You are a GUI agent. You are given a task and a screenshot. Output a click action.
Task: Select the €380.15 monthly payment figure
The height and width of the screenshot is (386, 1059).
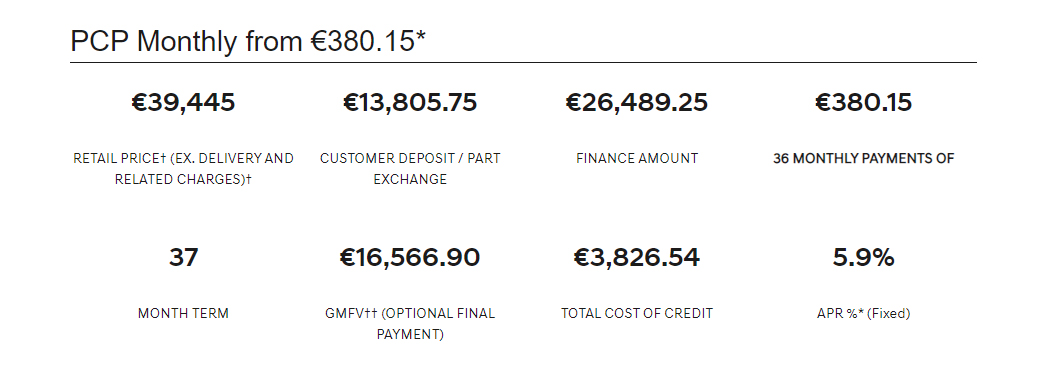pyautogui.click(x=864, y=103)
